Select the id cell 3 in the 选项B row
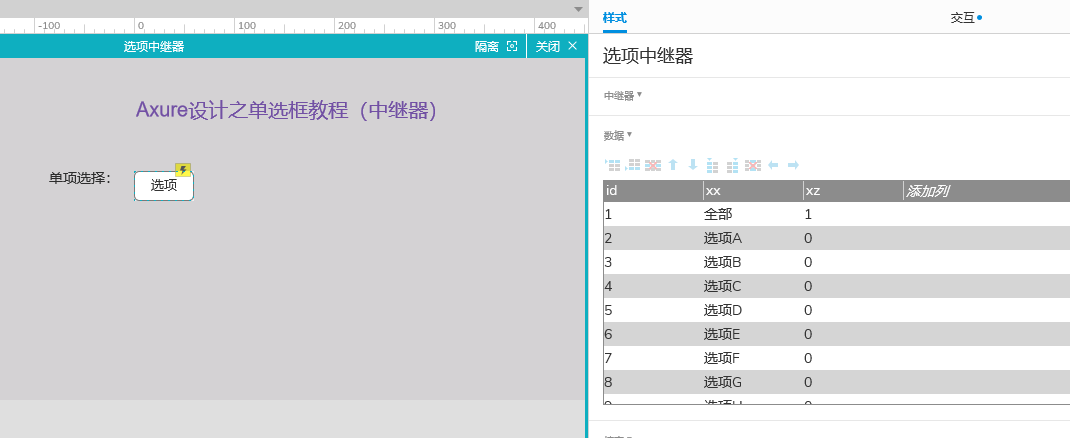Screen dimensions: 1070x438 (653, 262)
